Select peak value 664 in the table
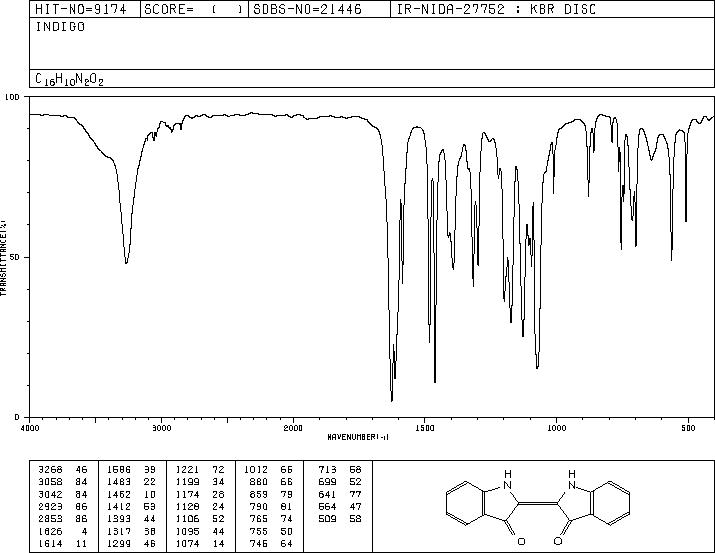The height and width of the screenshot is (553, 715). (x=327, y=506)
